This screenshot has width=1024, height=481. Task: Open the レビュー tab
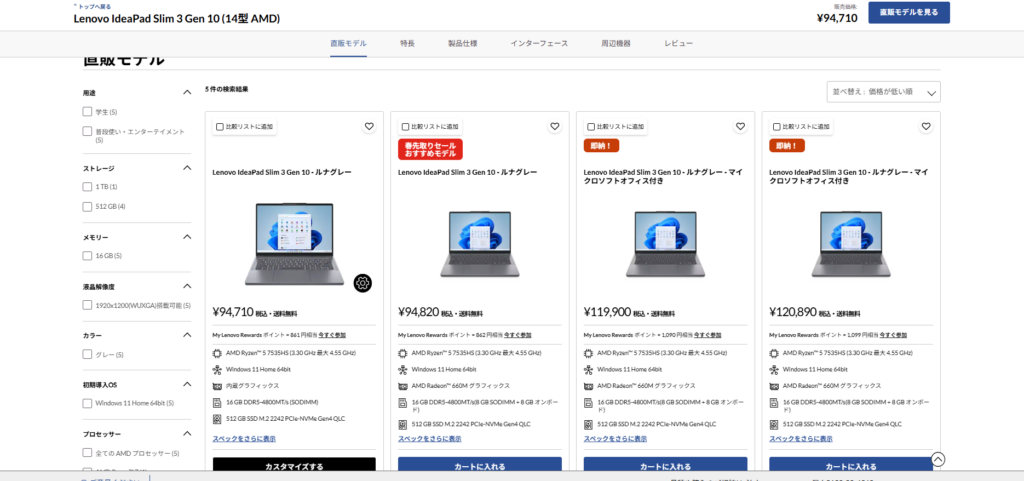[678, 44]
